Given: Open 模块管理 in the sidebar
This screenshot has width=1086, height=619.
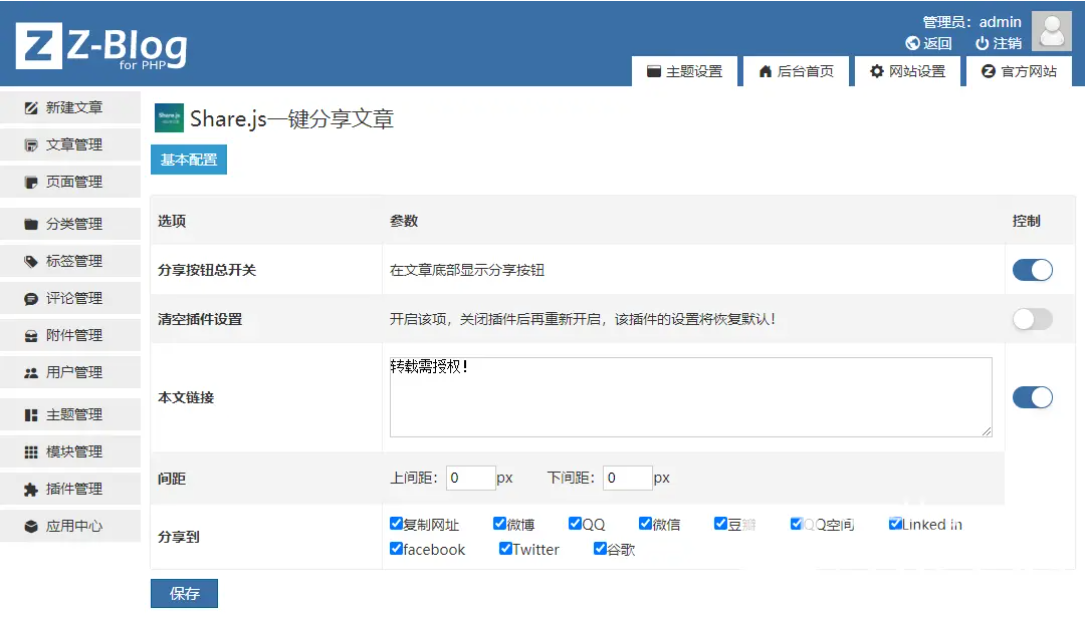Looking at the screenshot, I should coord(70,452).
